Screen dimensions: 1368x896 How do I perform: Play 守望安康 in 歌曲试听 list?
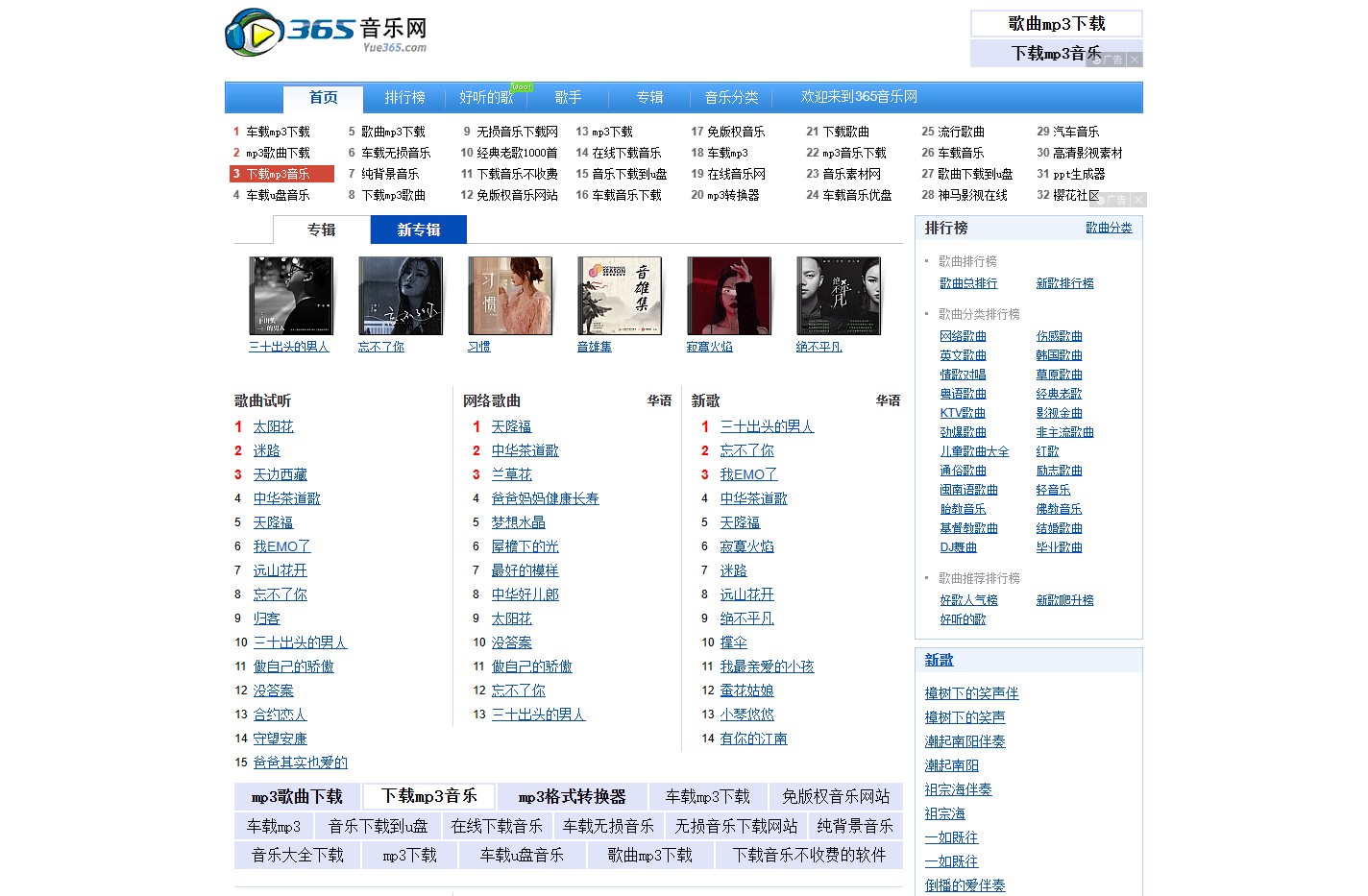(x=280, y=739)
